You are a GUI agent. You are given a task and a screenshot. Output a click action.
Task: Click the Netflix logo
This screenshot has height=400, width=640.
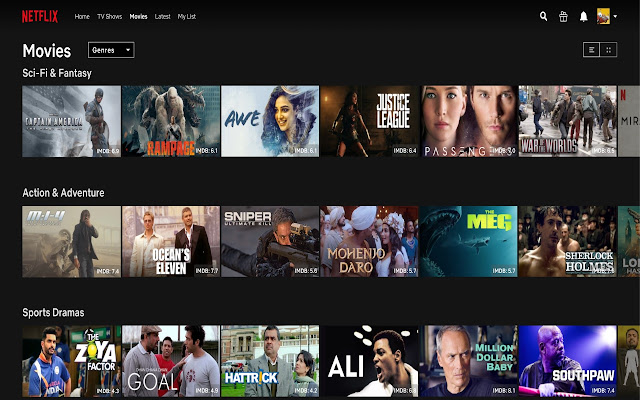coord(40,16)
